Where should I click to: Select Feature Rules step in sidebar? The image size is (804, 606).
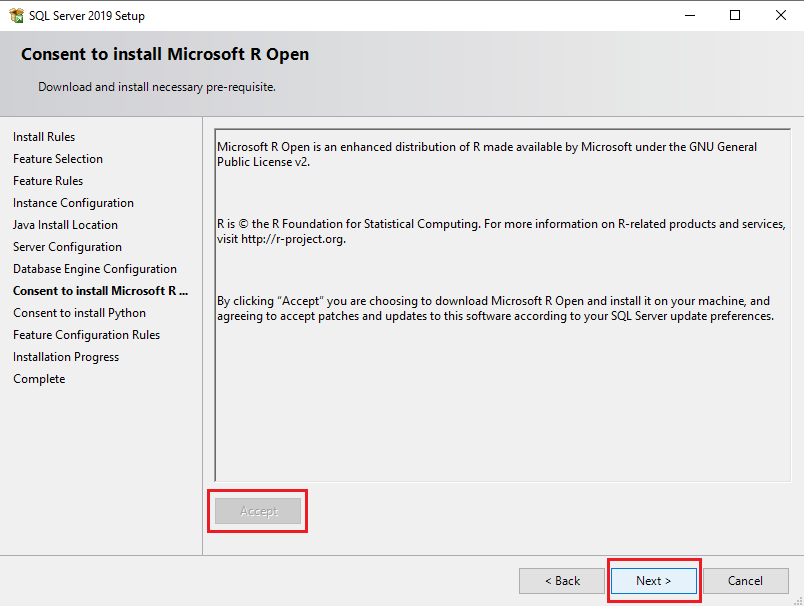point(48,181)
